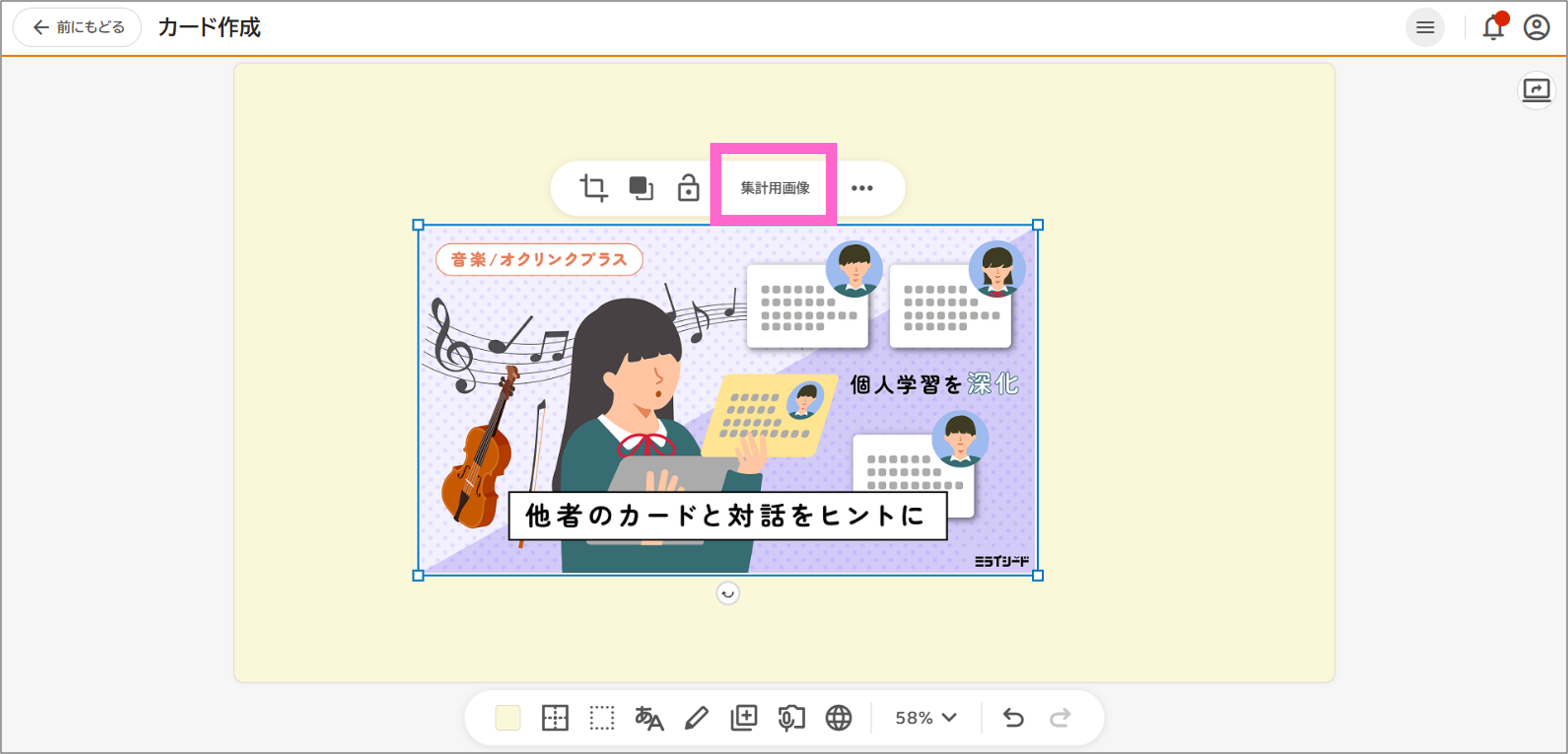This screenshot has height=754, width=1568.
Task: Open the web browser tool (globe icon)
Action: [x=838, y=717]
